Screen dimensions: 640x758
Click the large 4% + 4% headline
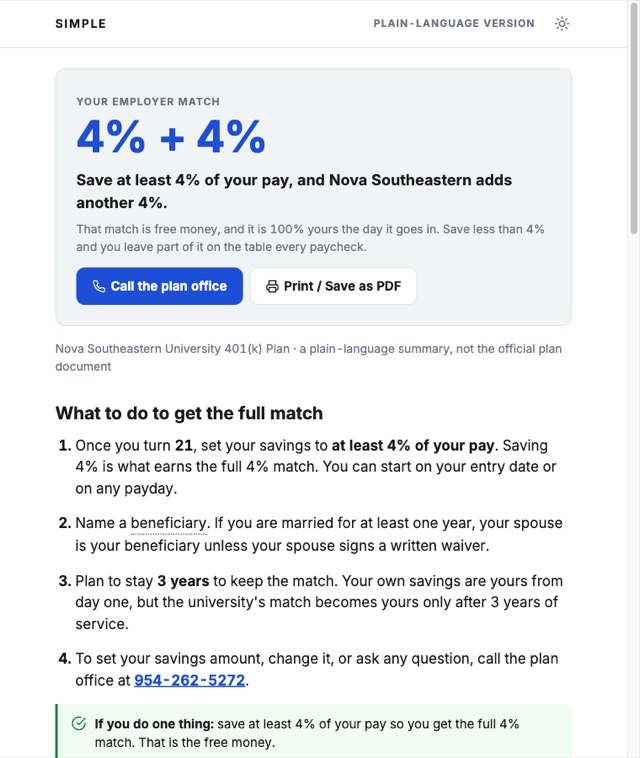coord(171,137)
